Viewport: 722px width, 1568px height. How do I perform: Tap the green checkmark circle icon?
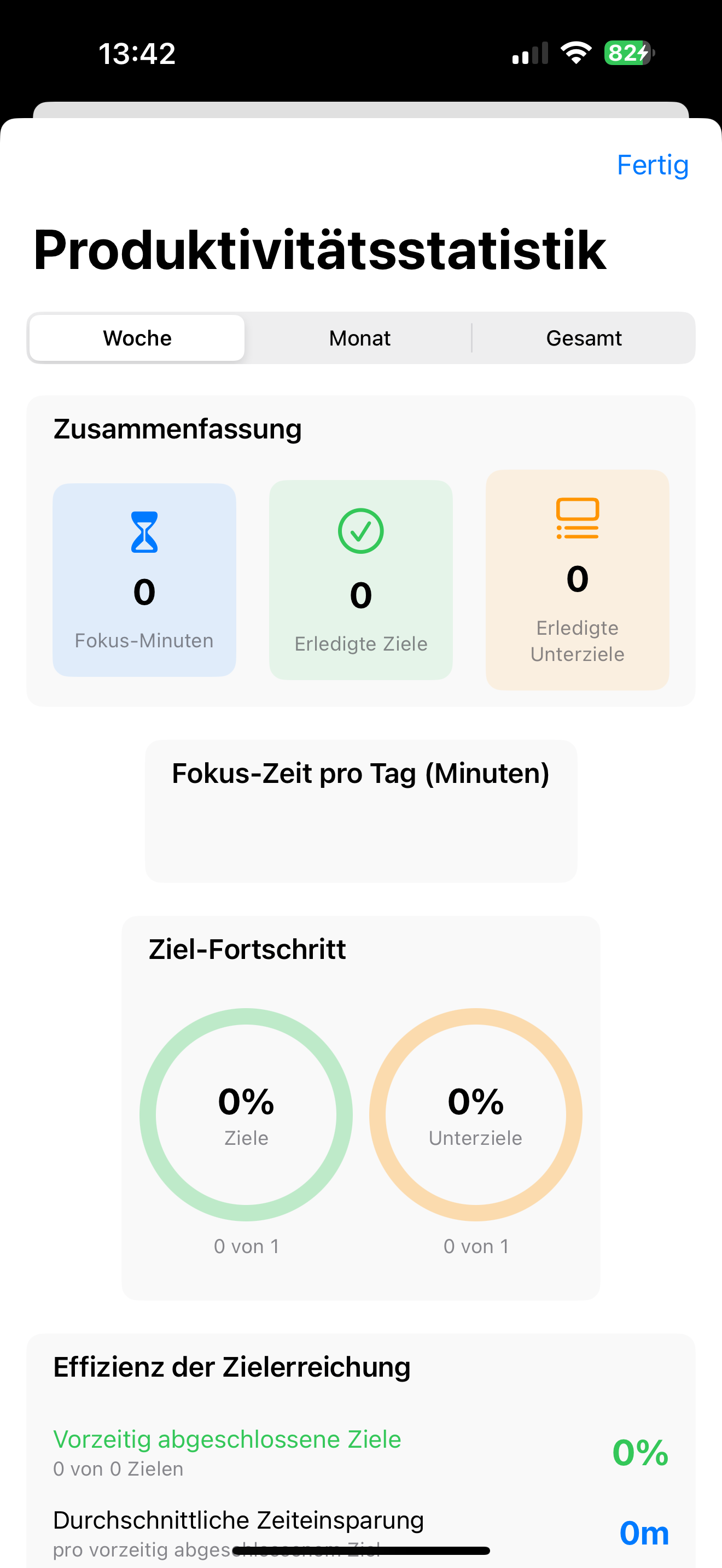click(360, 531)
